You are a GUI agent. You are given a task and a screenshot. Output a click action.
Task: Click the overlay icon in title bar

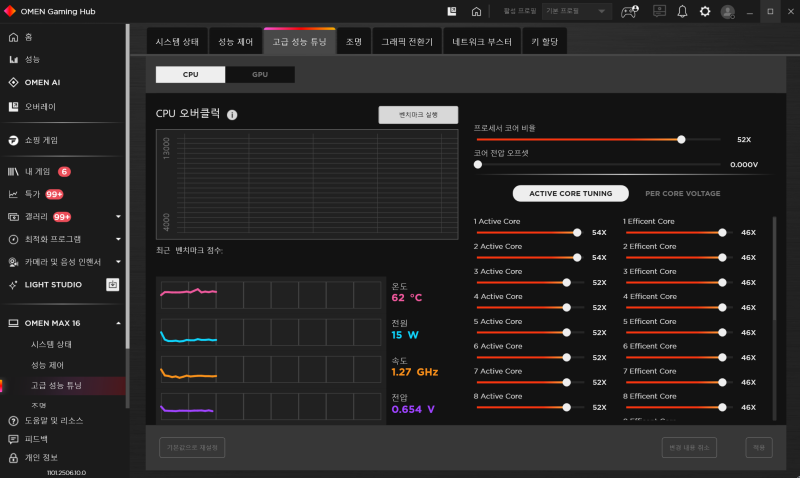coord(452,11)
